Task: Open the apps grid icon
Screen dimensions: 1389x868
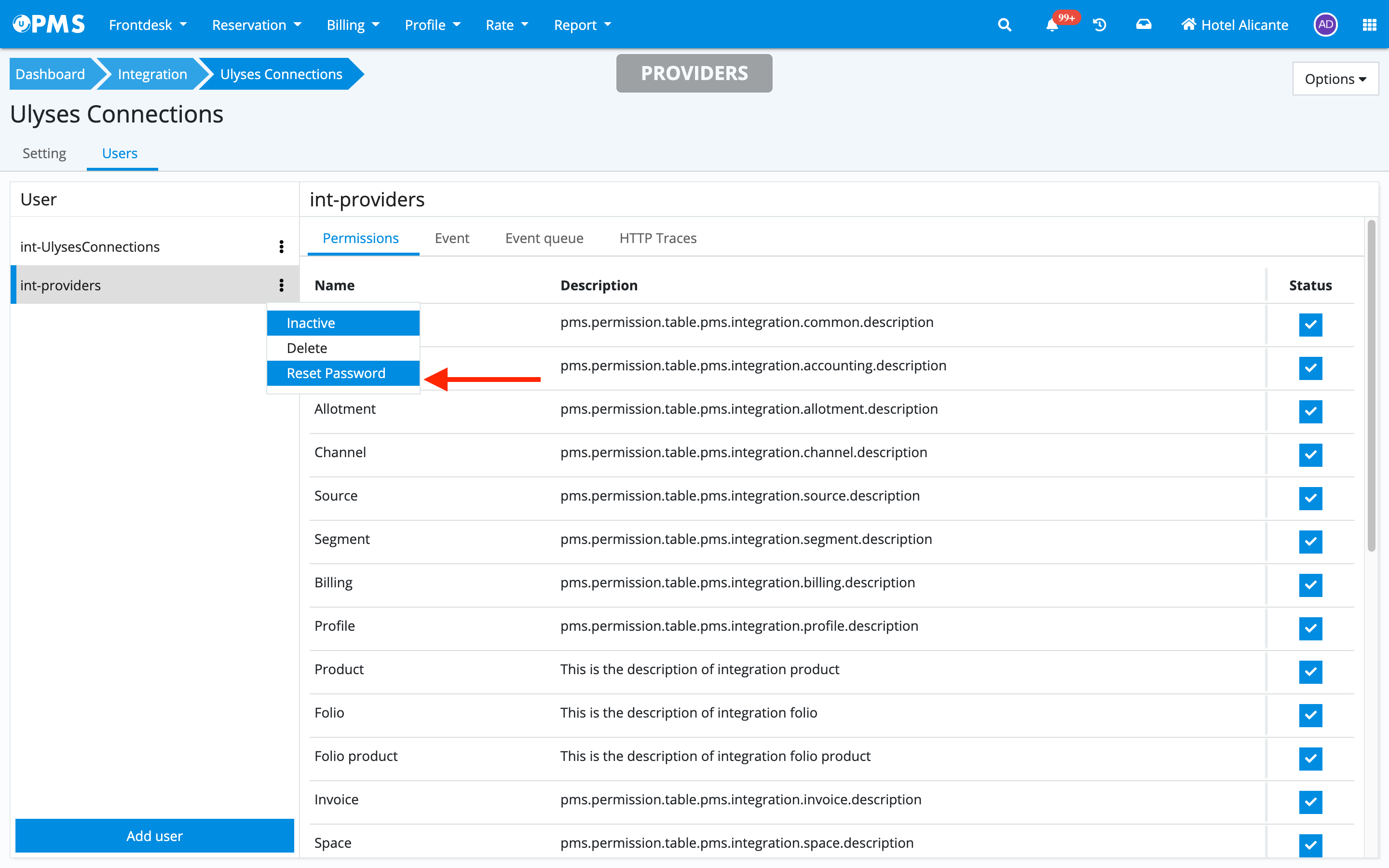Action: [x=1370, y=25]
